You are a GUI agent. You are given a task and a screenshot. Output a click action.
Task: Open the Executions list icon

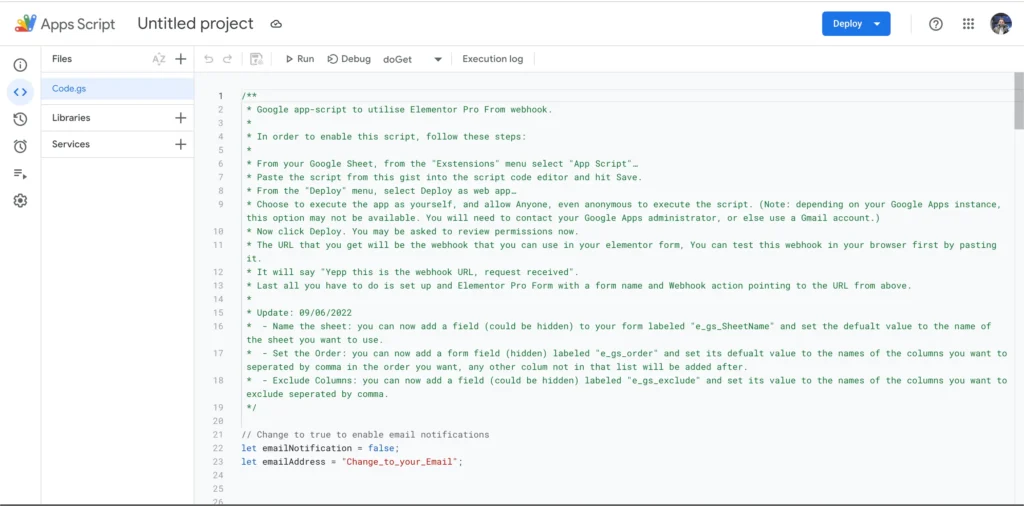20,174
